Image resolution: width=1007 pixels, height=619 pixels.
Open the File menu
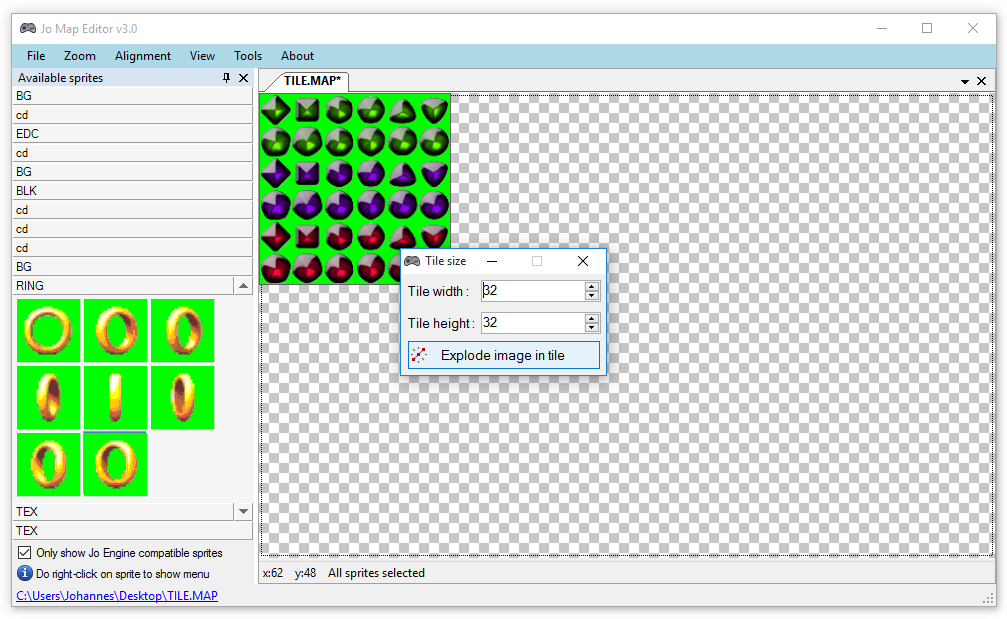(36, 56)
